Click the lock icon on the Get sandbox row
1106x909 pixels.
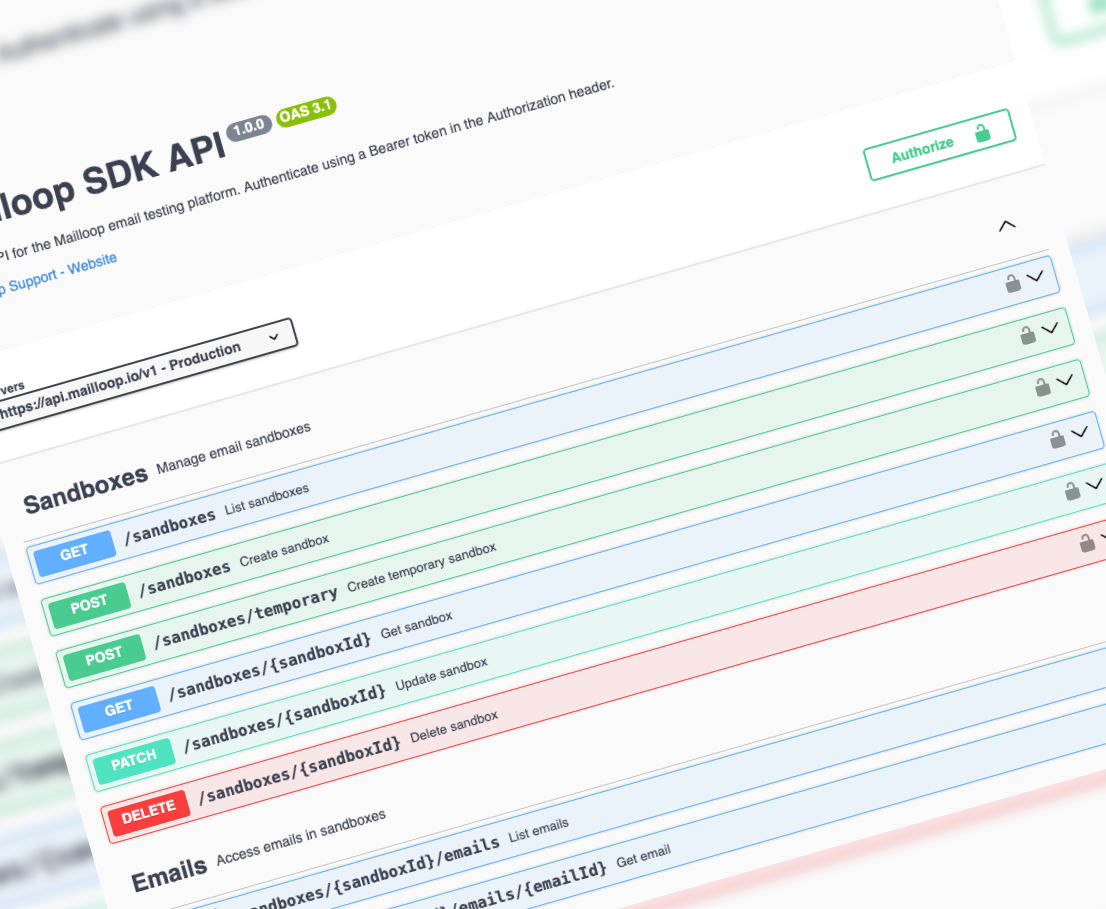[x=1057, y=438]
